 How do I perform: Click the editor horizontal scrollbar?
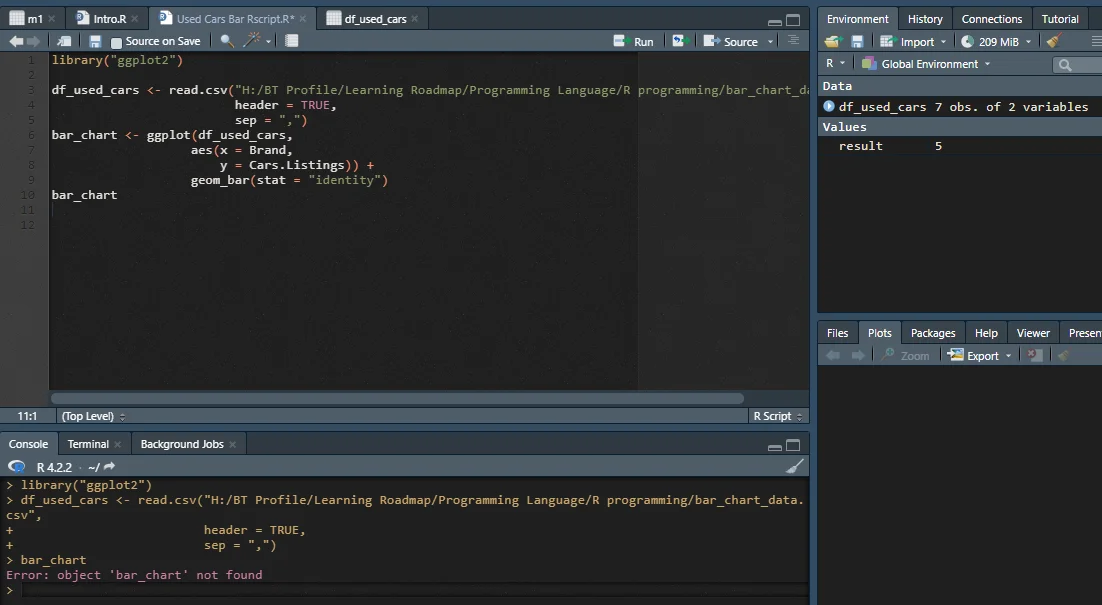(x=400, y=398)
